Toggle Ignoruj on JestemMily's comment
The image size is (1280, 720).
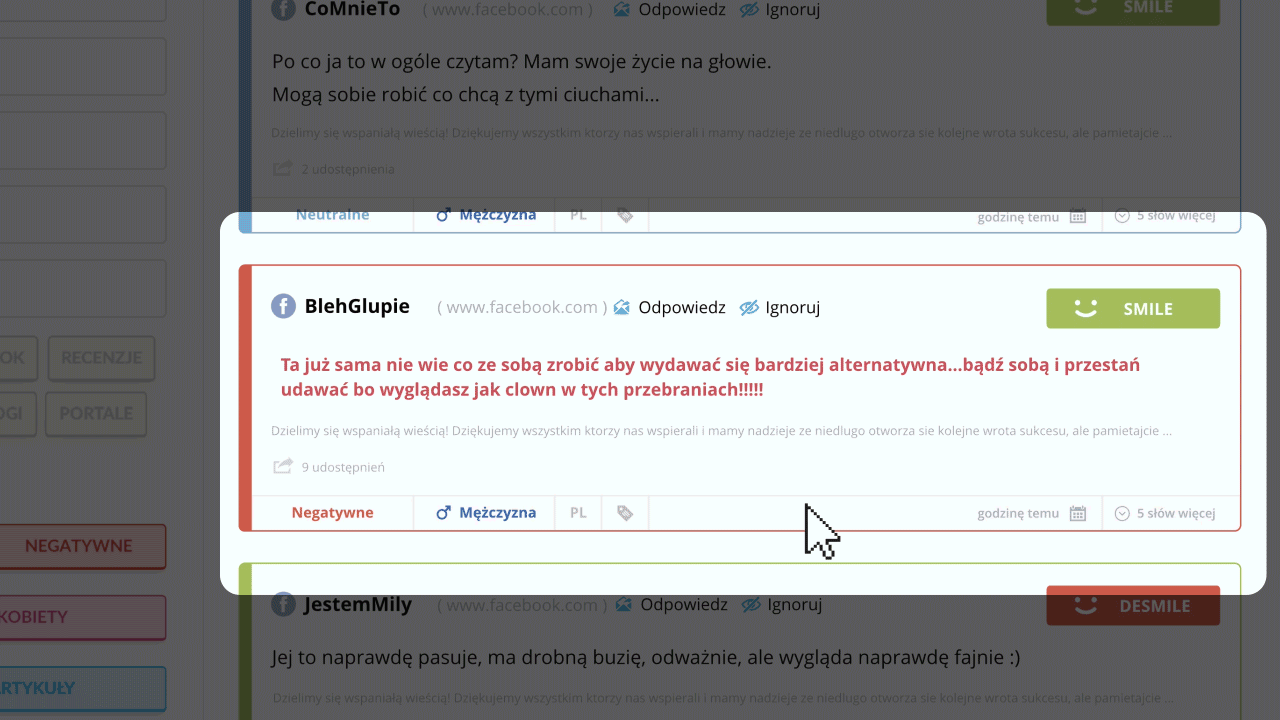coord(782,605)
